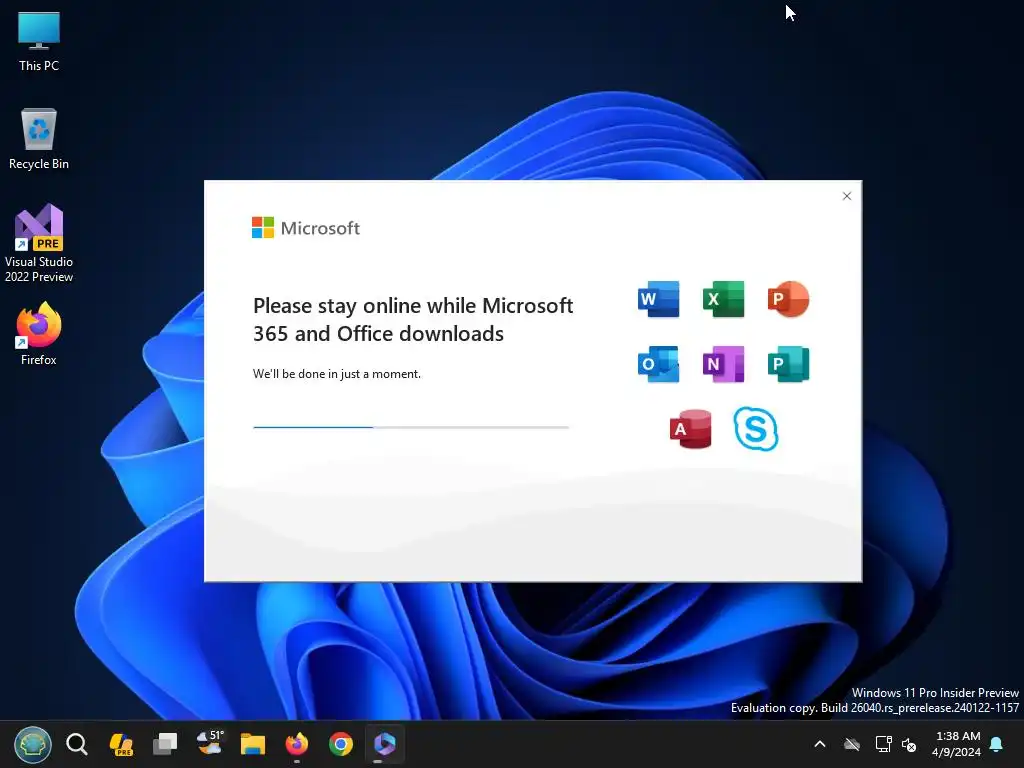This screenshot has height=768, width=1024.
Task: Open the Start menu button
Action: pyautogui.click(x=33, y=744)
